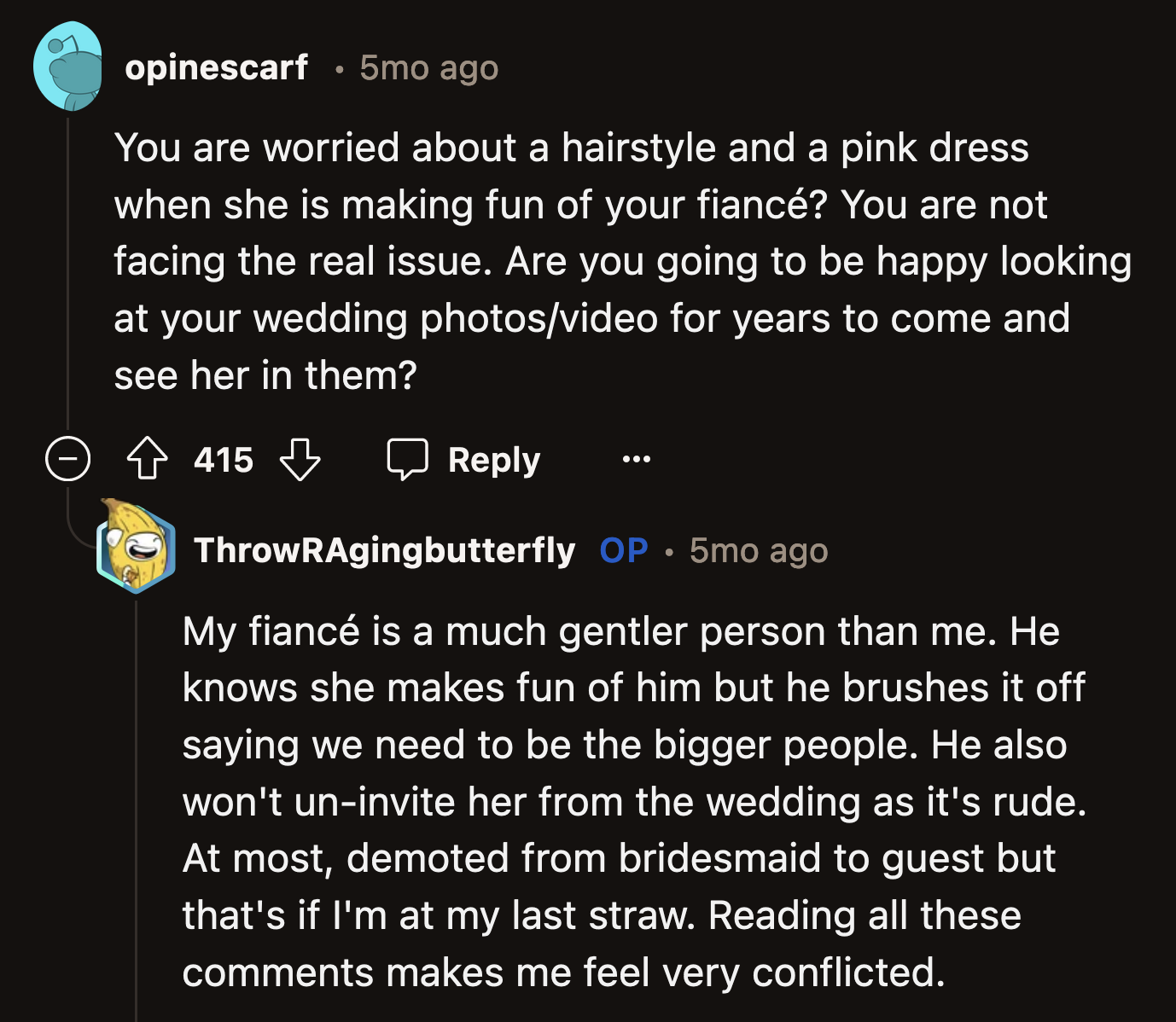Open the comment reply box

465,459
